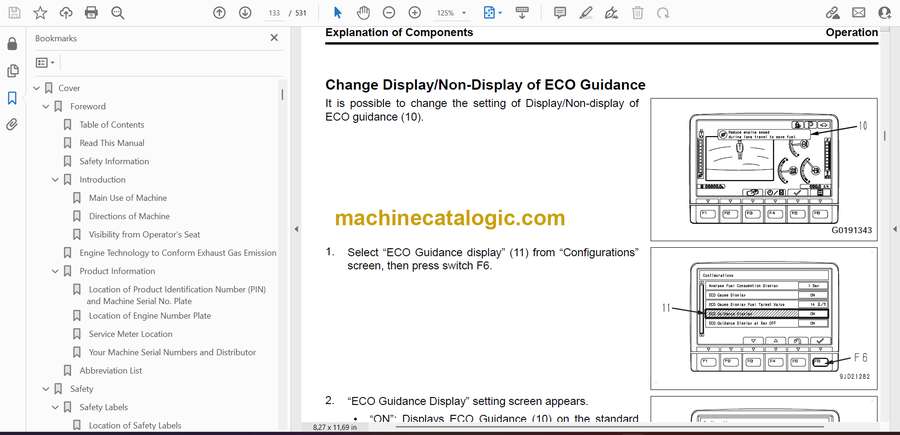
Task: Collapse the Introduction bookmark
Action: pyautogui.click(x=55, y=180)
